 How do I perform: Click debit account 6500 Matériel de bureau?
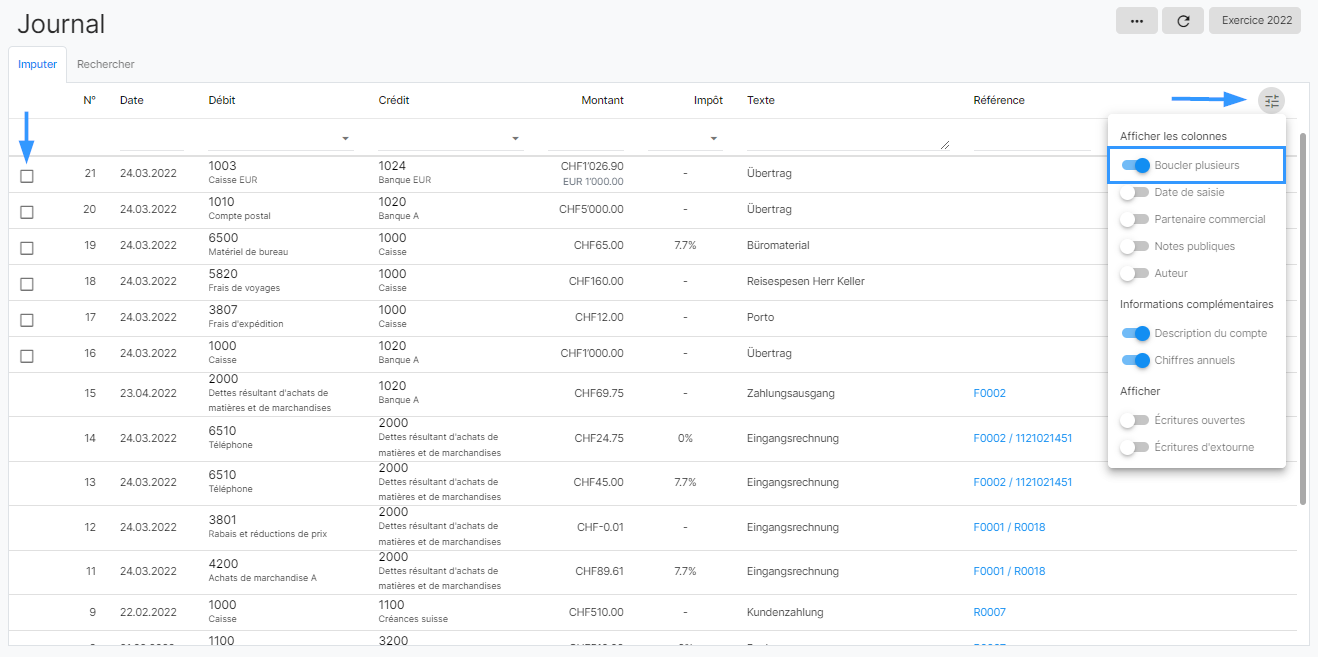coord(248,244)
